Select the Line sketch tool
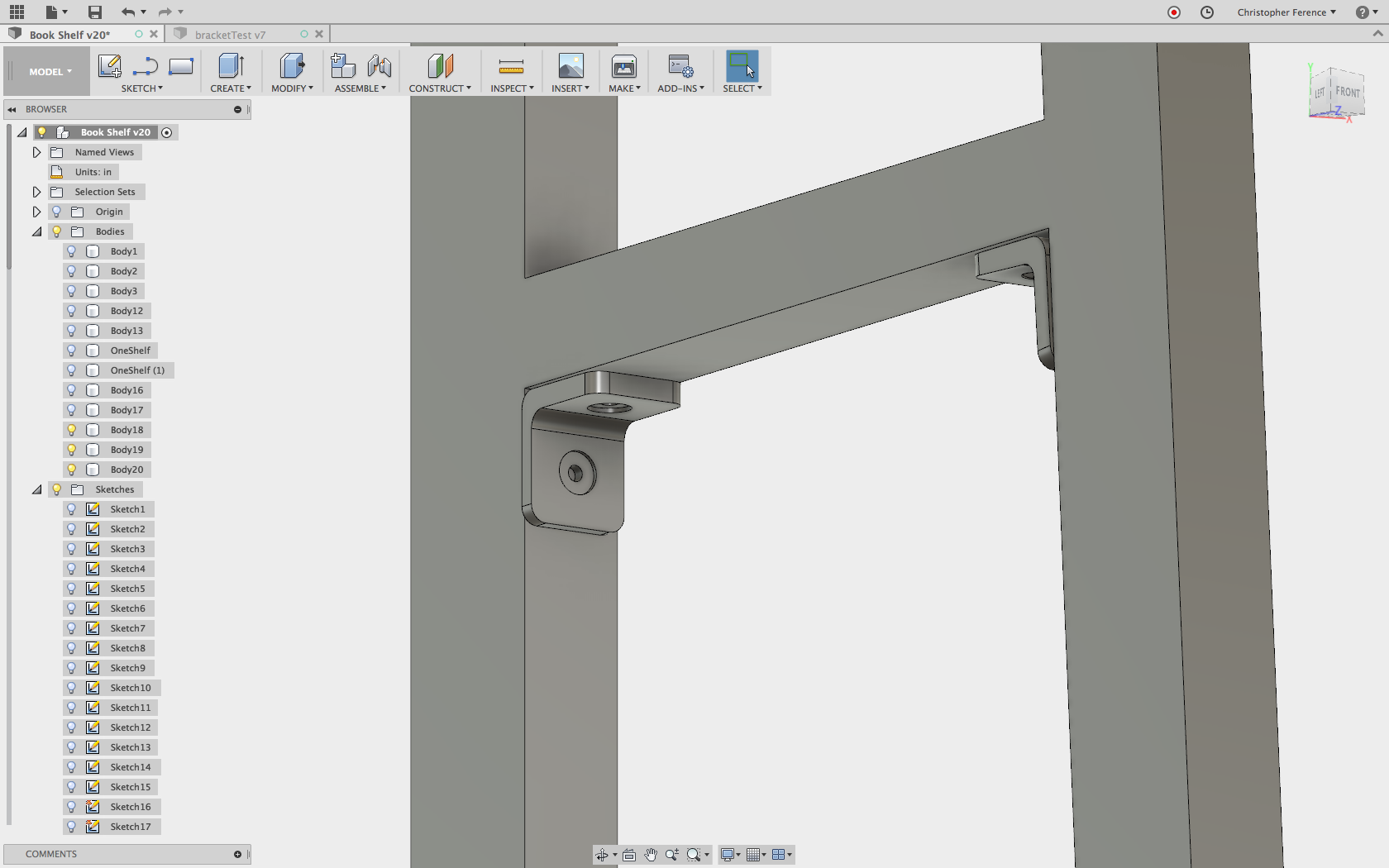This screenshot has width=1389, height=868. pos(146,66)
